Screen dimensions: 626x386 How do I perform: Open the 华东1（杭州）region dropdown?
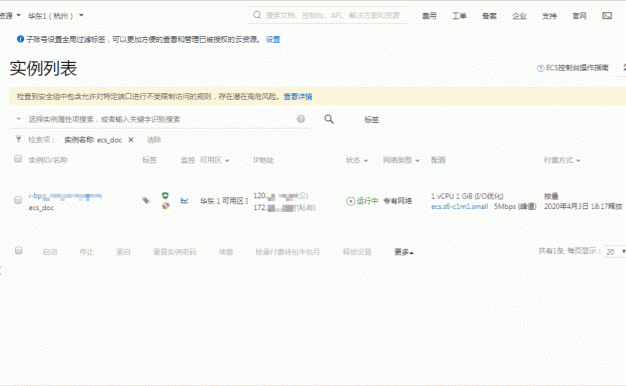pyautogui.click(x=55, y=16)
